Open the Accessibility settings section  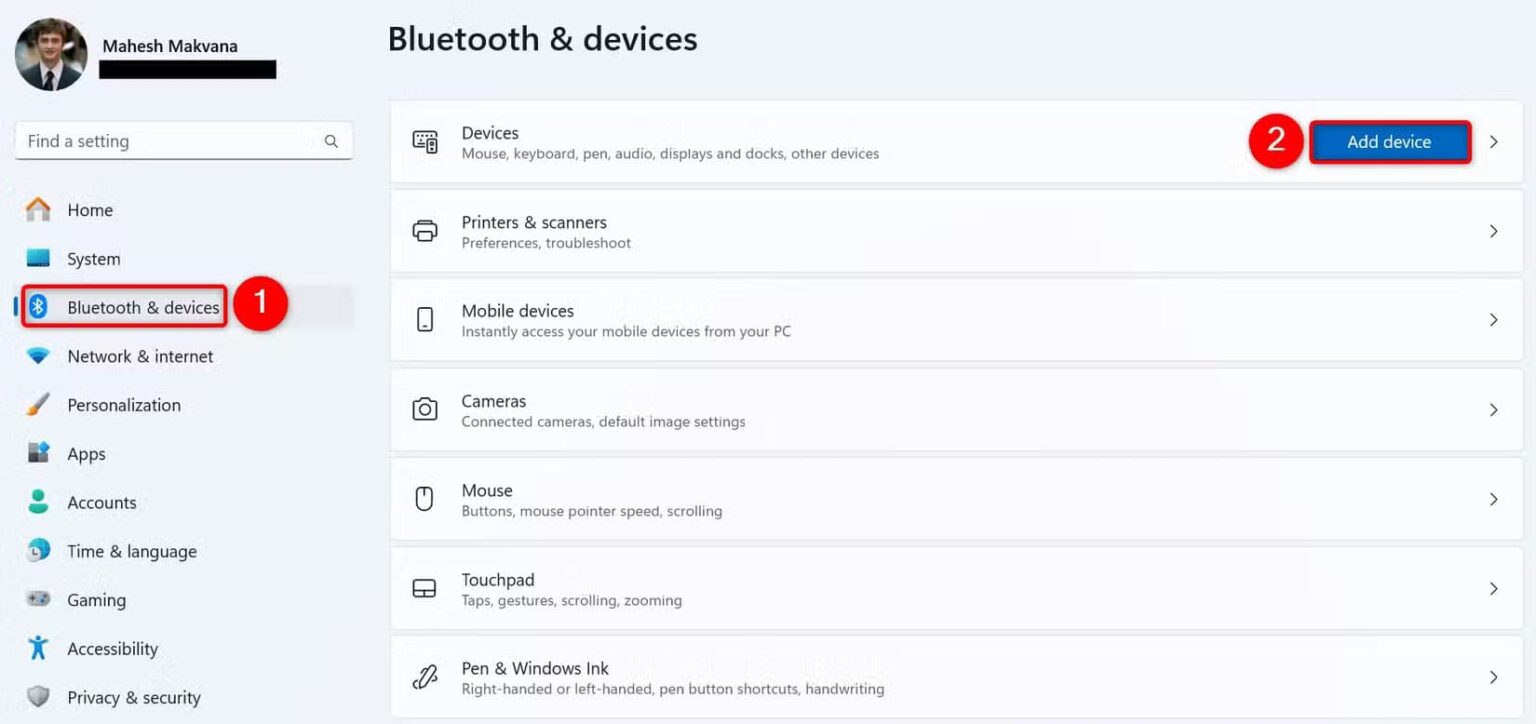[112, 648]
